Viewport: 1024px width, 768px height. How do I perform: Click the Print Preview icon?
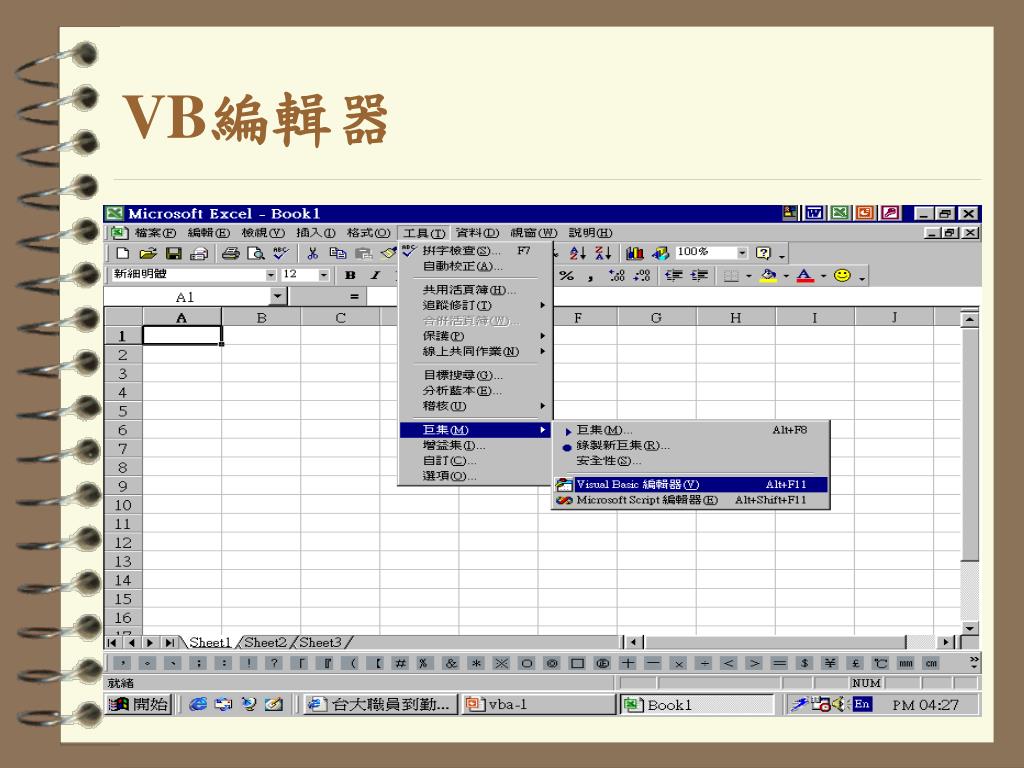point(255,253)
